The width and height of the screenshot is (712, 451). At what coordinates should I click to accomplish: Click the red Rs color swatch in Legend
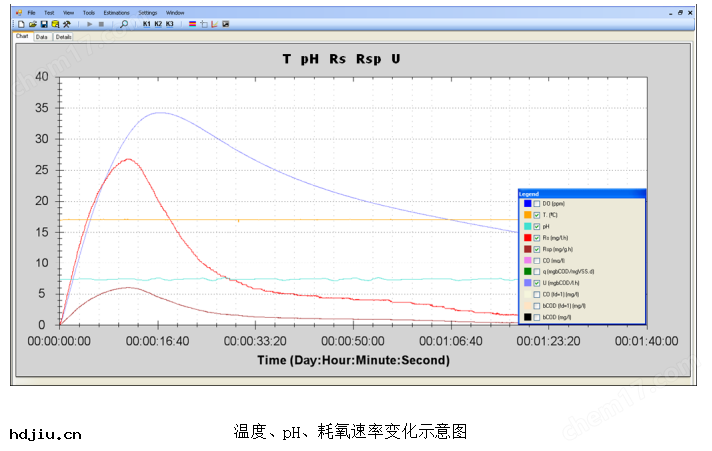point(527,238)
